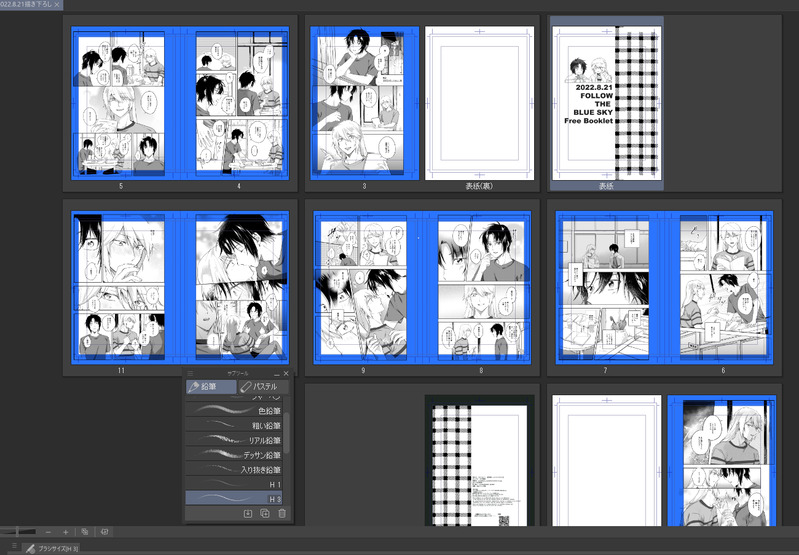Image resolution: width=799 pixels, height=555 pixels.
Task: Click the delete sub tool trash icon
Action: point(282,513)
